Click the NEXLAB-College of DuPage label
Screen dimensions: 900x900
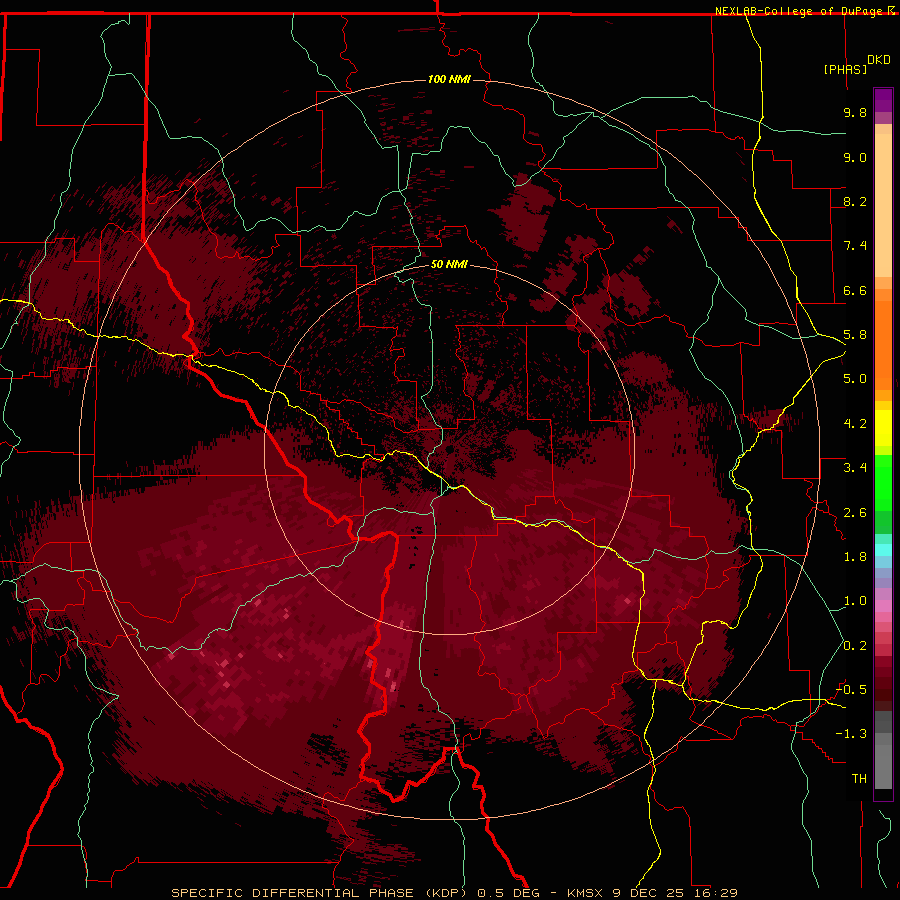(800, 11)
